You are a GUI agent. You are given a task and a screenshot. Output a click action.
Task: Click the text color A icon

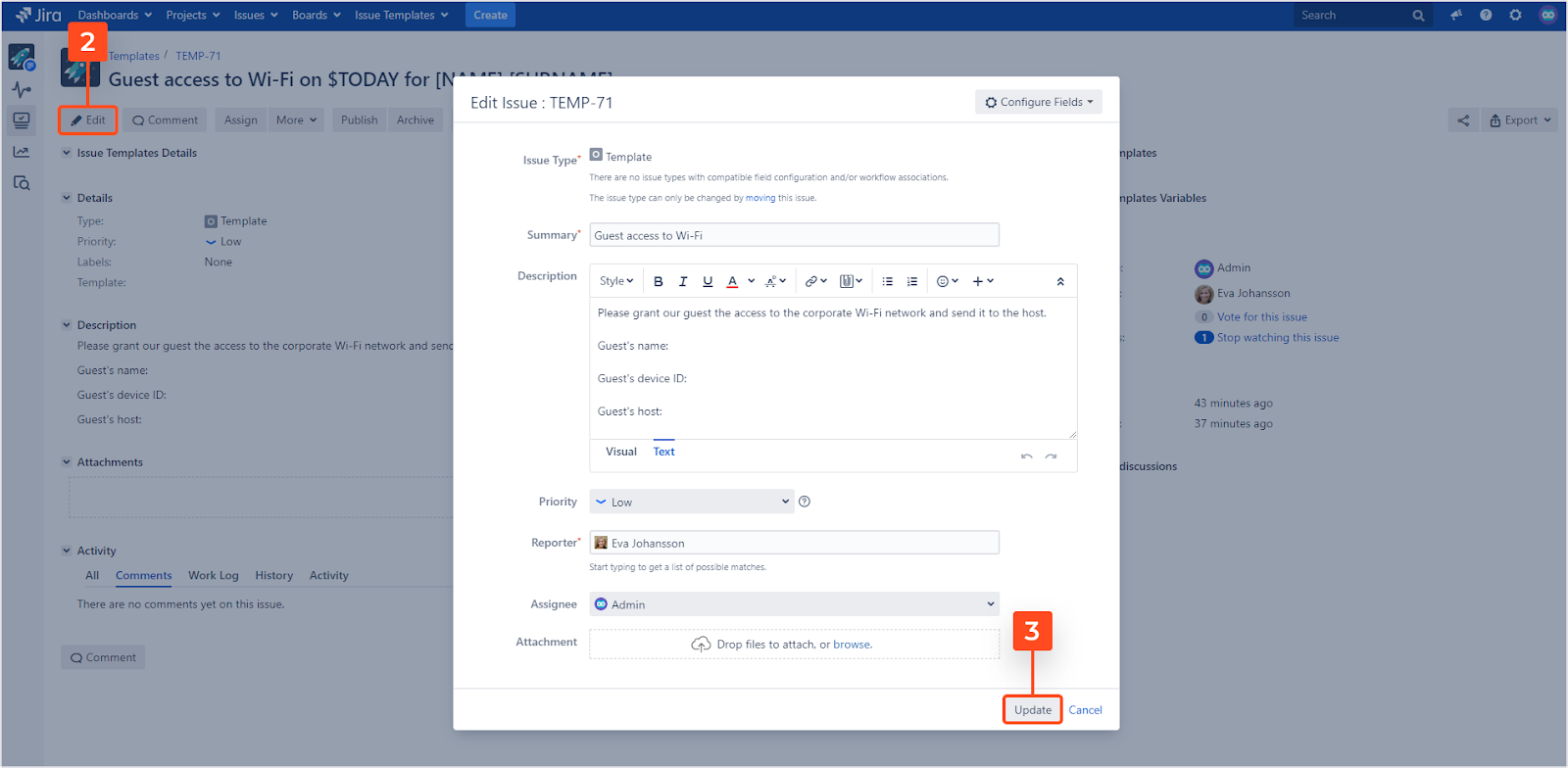732,281
